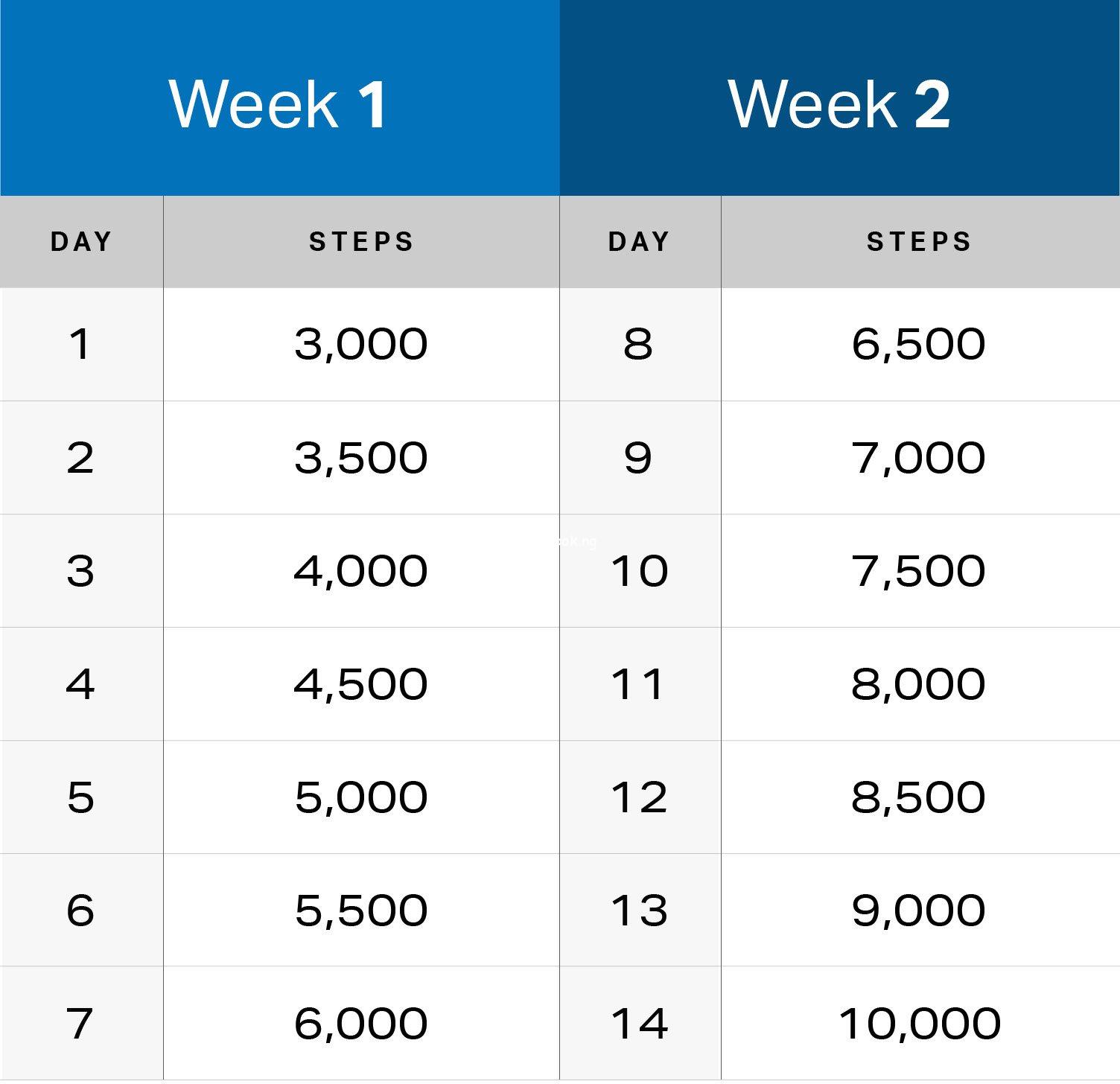Select the Week 1 STEPS column header
Viewport: 1120px width, 1084px height.
361,242
